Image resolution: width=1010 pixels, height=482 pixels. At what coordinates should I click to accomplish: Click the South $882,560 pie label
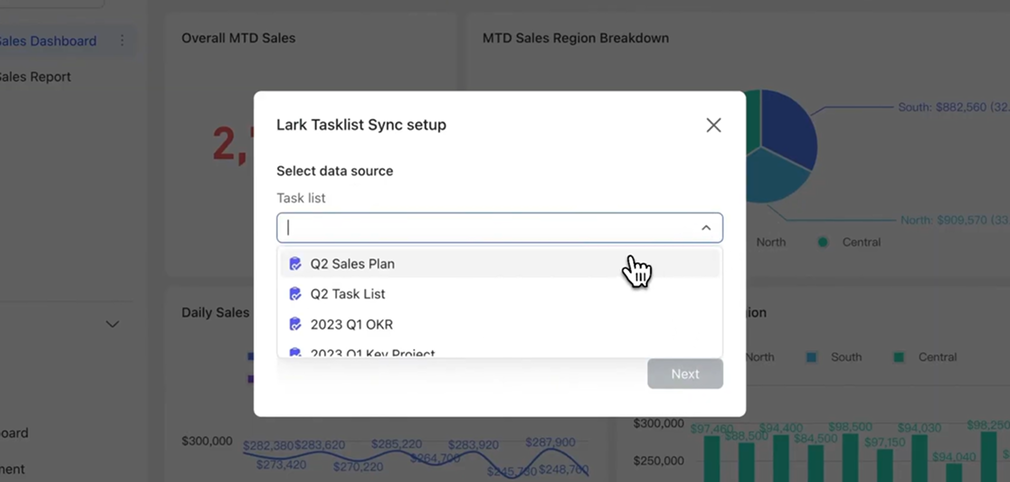(953, 107)
